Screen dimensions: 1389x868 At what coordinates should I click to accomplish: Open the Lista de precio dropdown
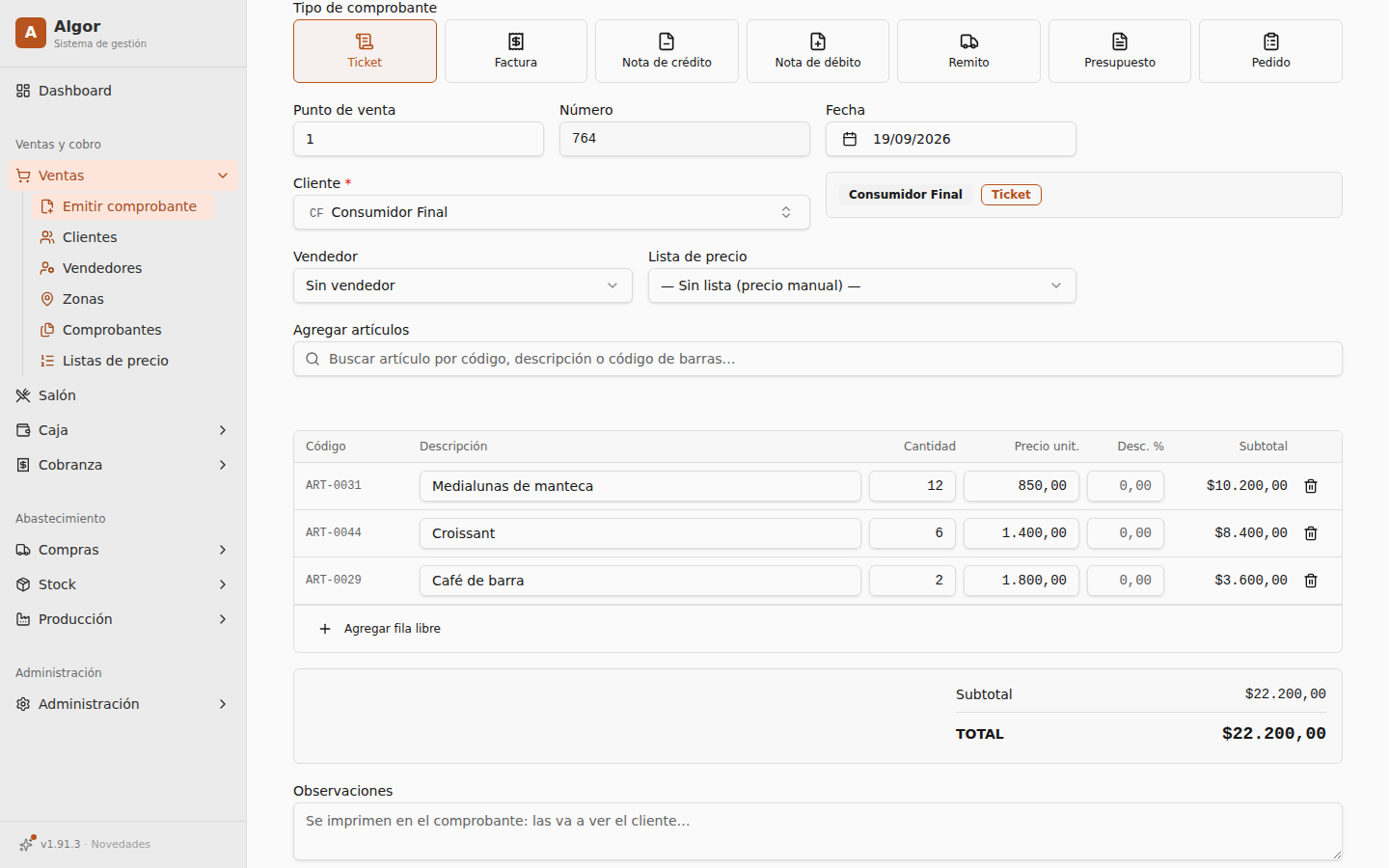coord(862,285)
